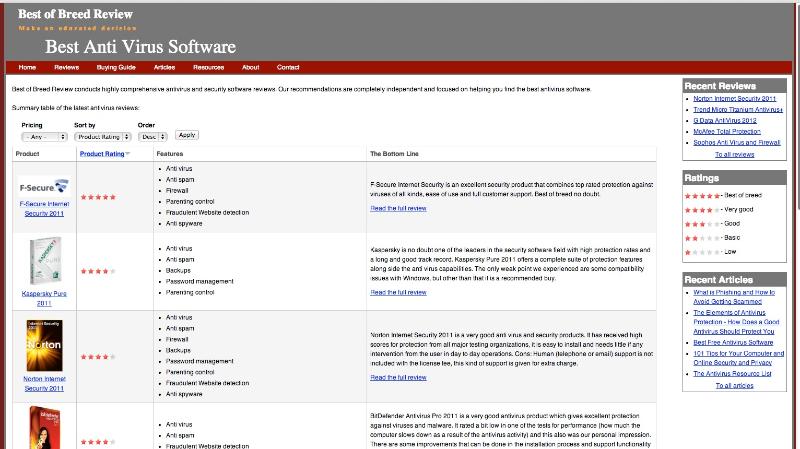Open the Articles menu item
Image resolution: width=800 pixels, height=449 pixels.
(x=164, y=67)
